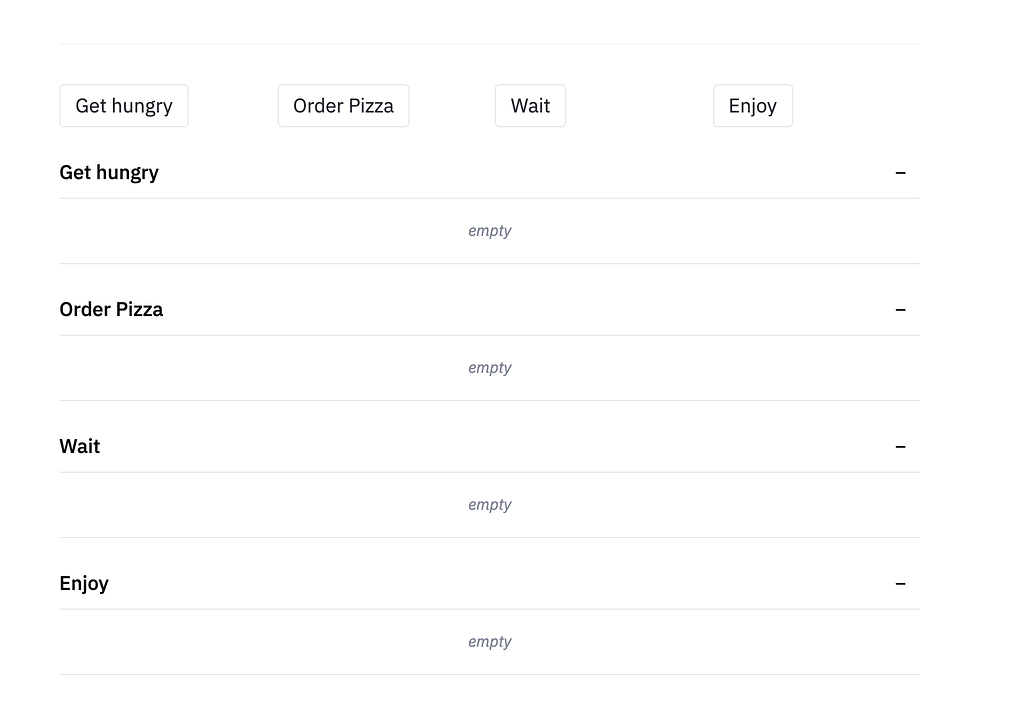Click the minus icon beside Get hungry
This screenshot has width=1024, height=727.
coord(900,172)
